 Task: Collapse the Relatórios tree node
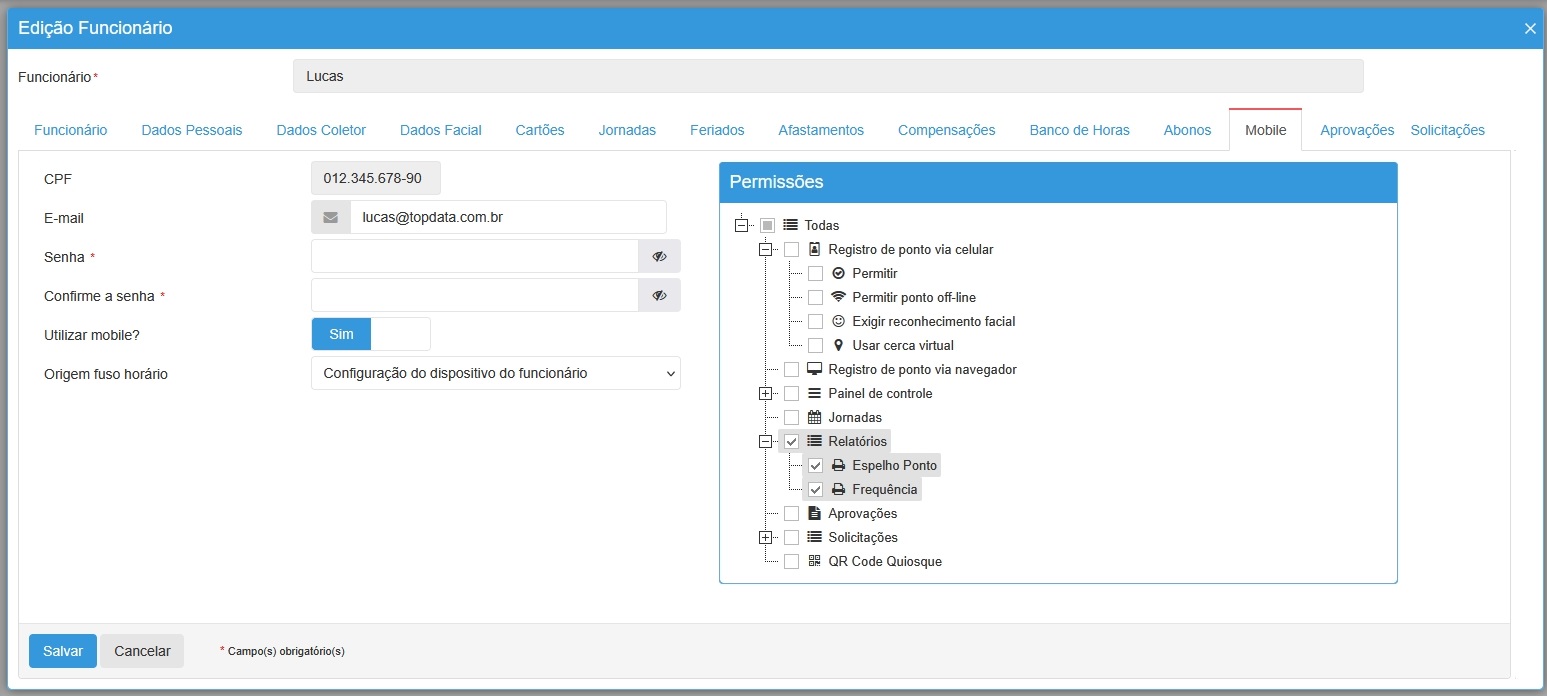[x=765, y=442]
